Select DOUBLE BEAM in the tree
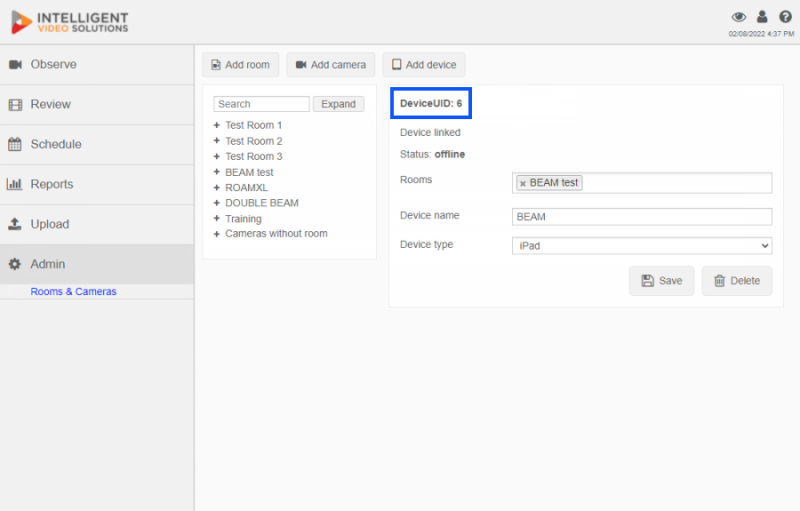Screen dimensions: 800x511 point(262,203)
